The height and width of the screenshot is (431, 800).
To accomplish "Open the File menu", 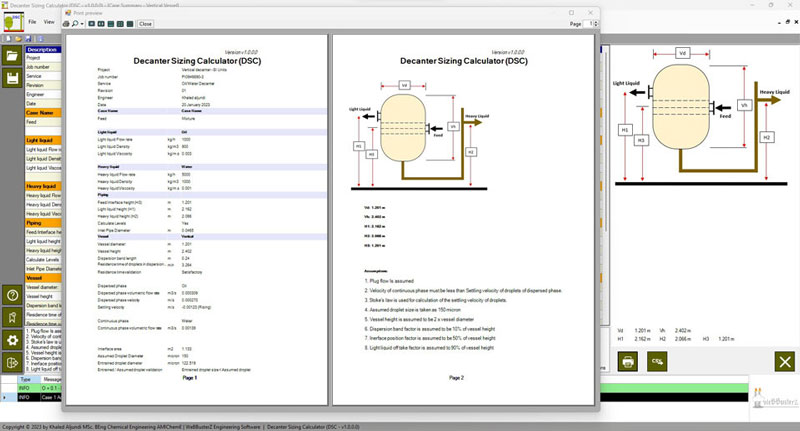I will (33, 20).
